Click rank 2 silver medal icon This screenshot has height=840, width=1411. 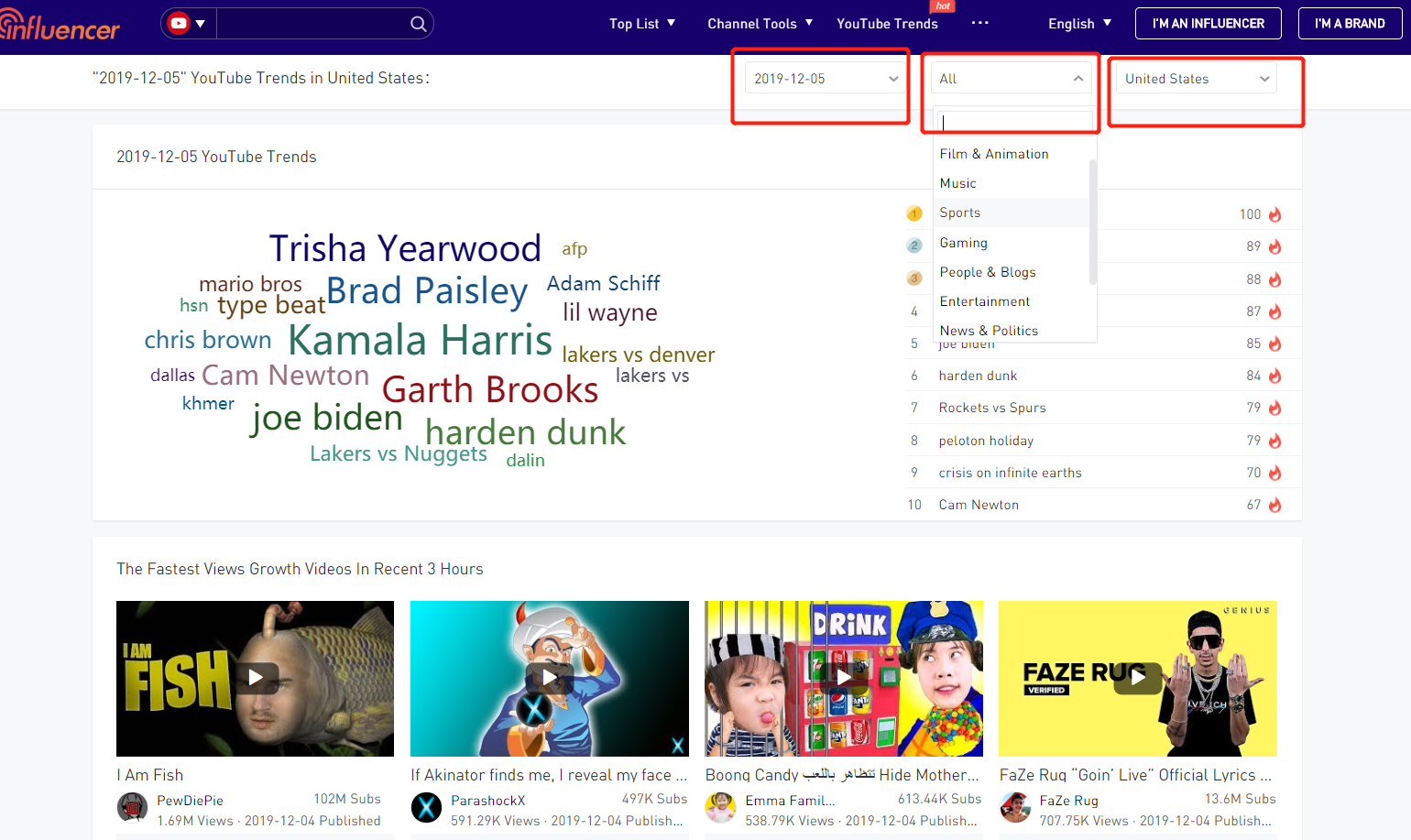pyautogui.click(x=914, y=245)
